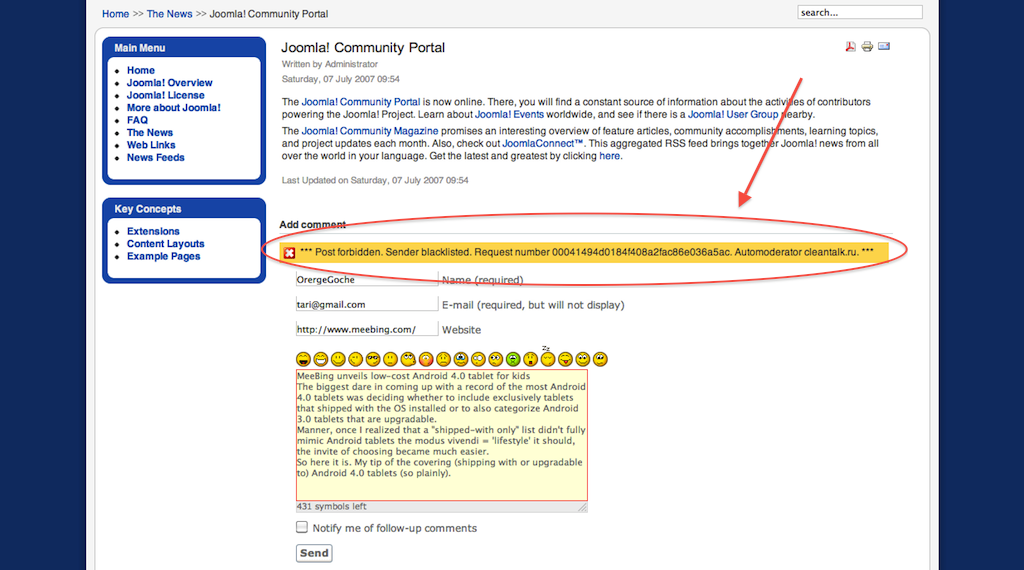Click the E-mail input field
Viewport: 1024px width, 570px height.
366,304
